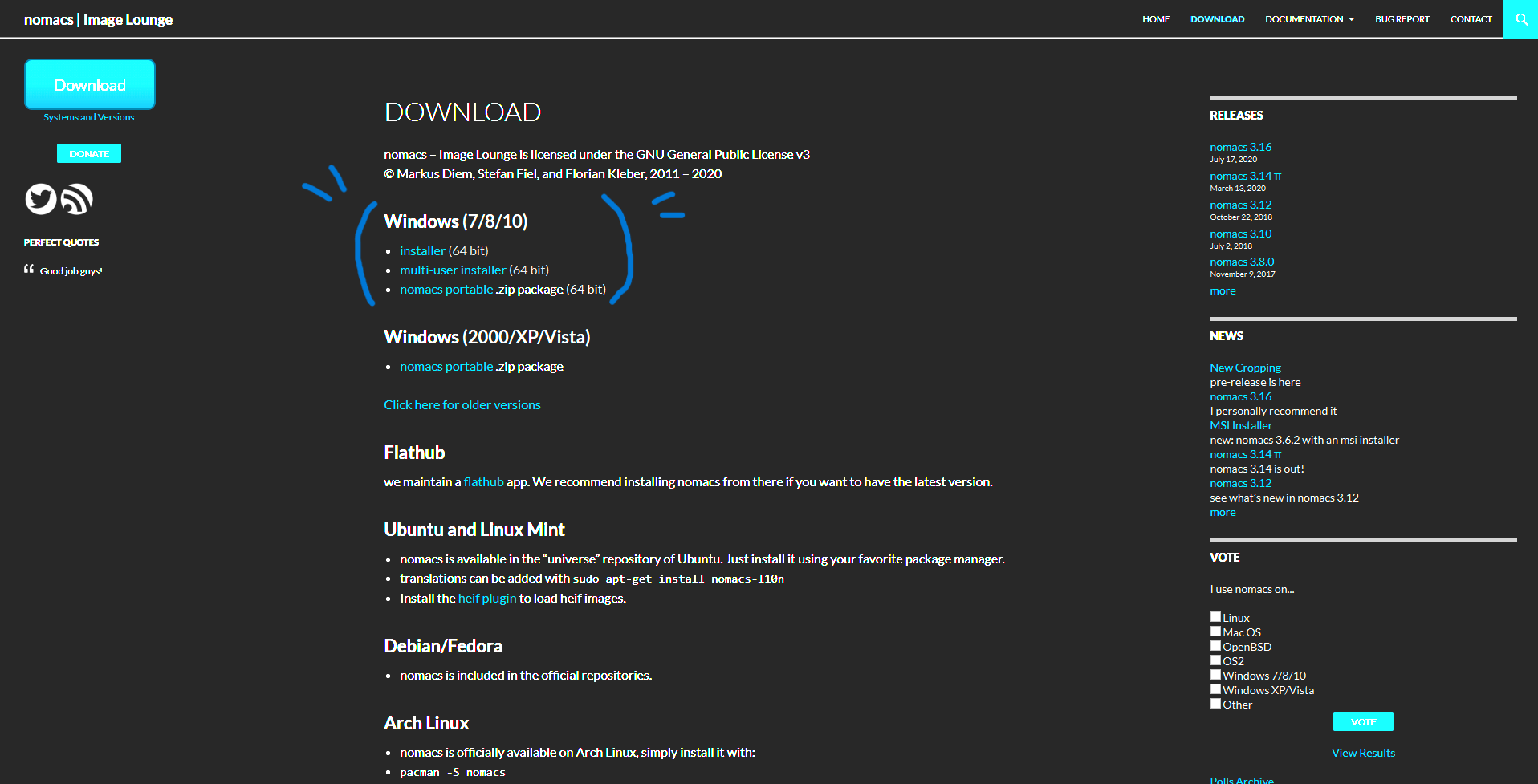This screenshot has width=1538, height=784.
Task: Open the Bug Report menu item
Action: pos(1402,19)
